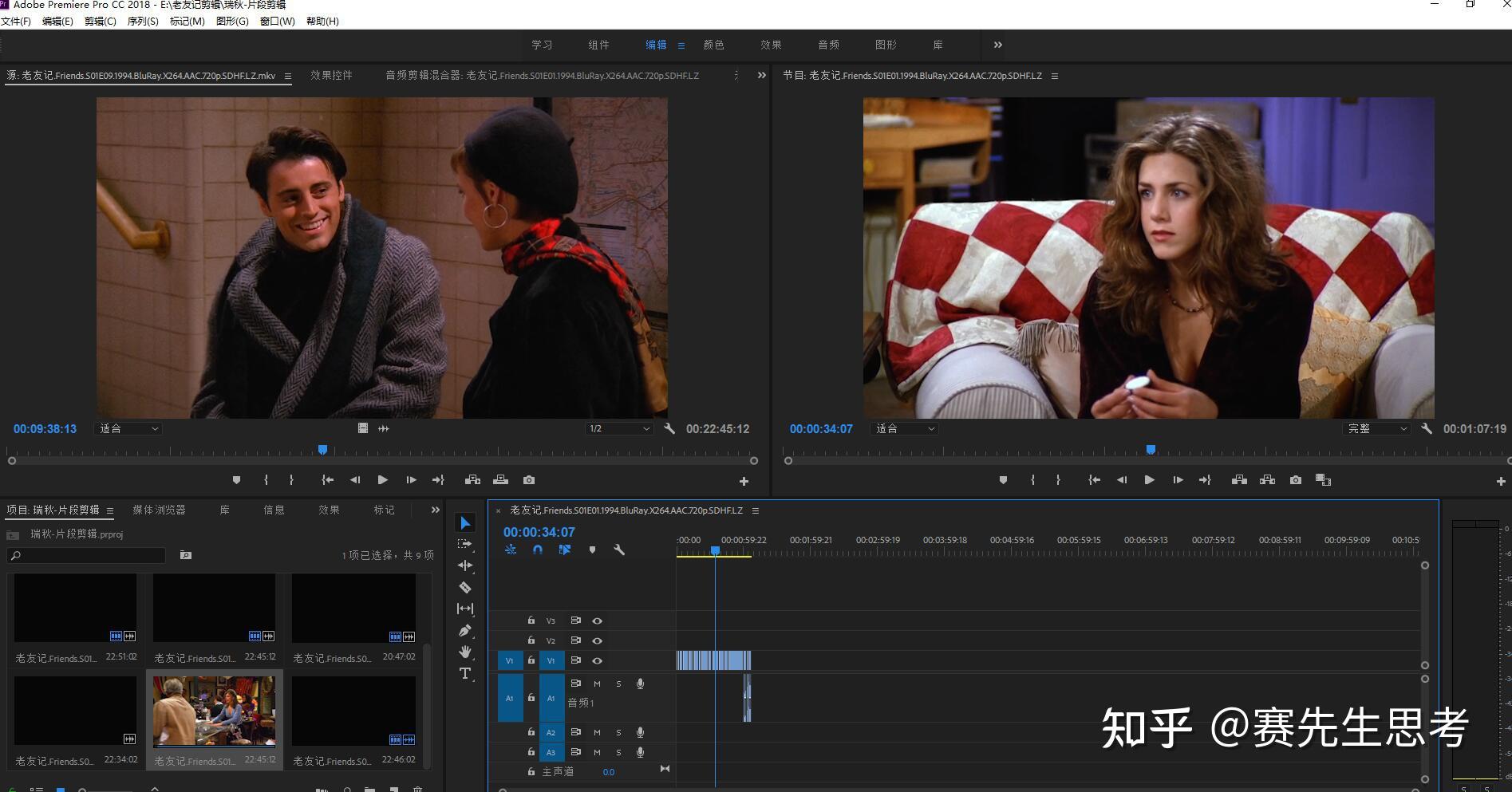1512x792 pixels.
Task: Click the Source monitor playhead marker
Action: [322, 450]
